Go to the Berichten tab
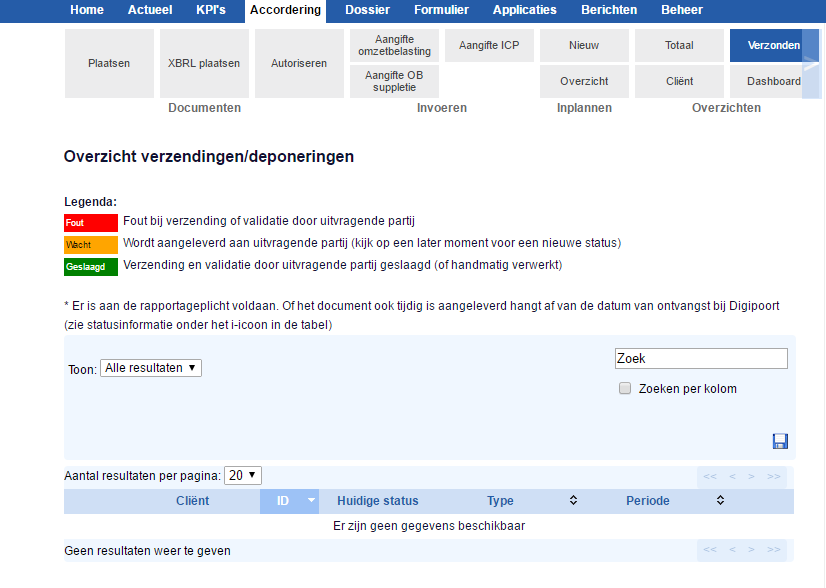Image resolution: width=826 pixels, height=588 pixels. point(609,10)
